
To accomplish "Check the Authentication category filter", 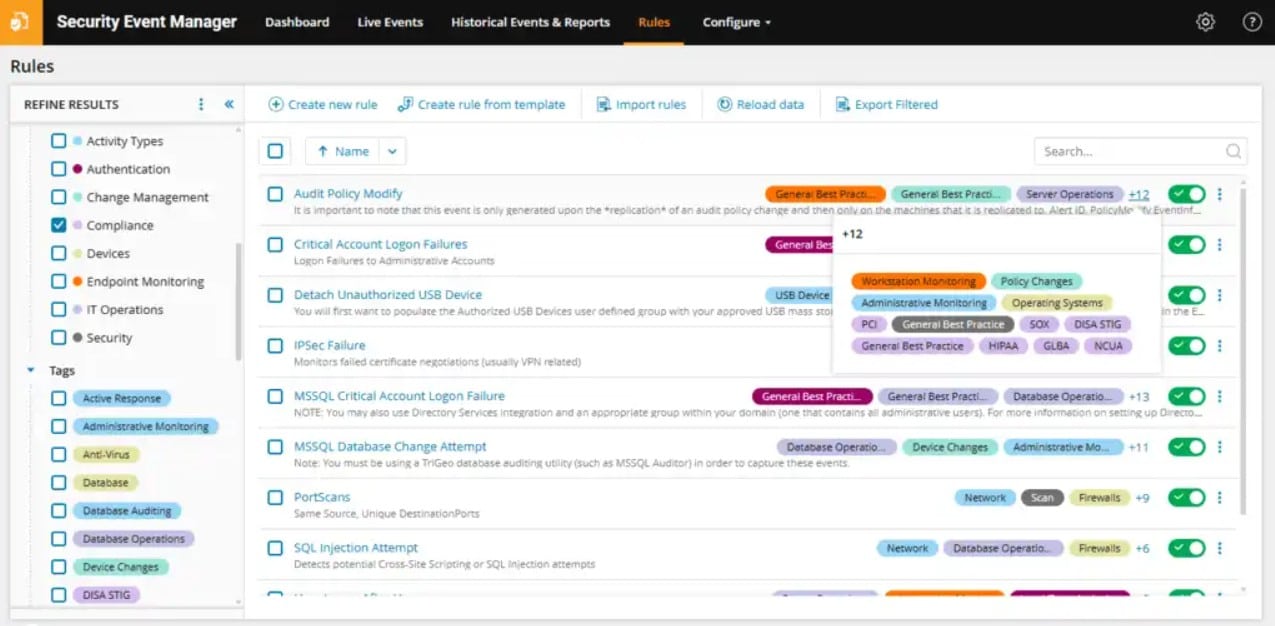I will tap(59, 169).
